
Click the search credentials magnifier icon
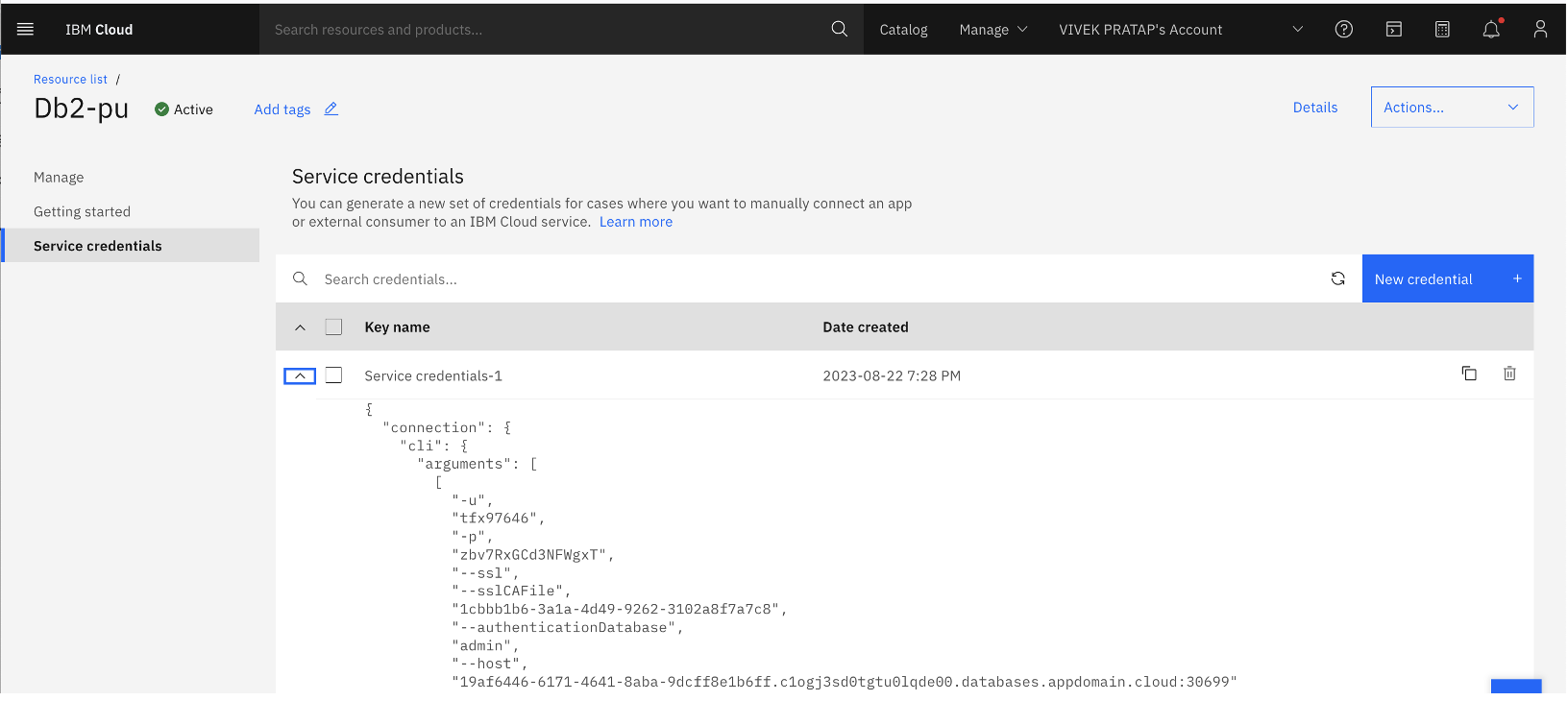[300, 278]
